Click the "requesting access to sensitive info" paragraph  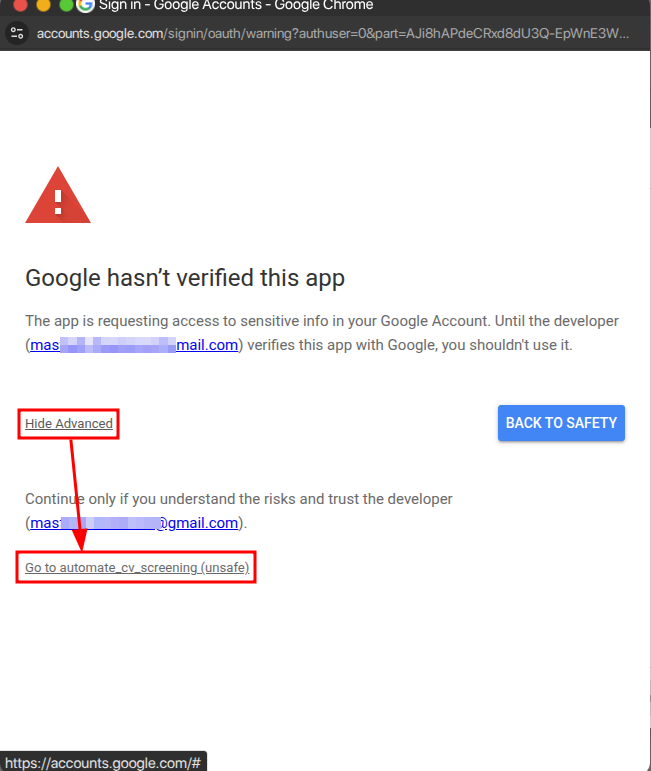click(250, 321)
